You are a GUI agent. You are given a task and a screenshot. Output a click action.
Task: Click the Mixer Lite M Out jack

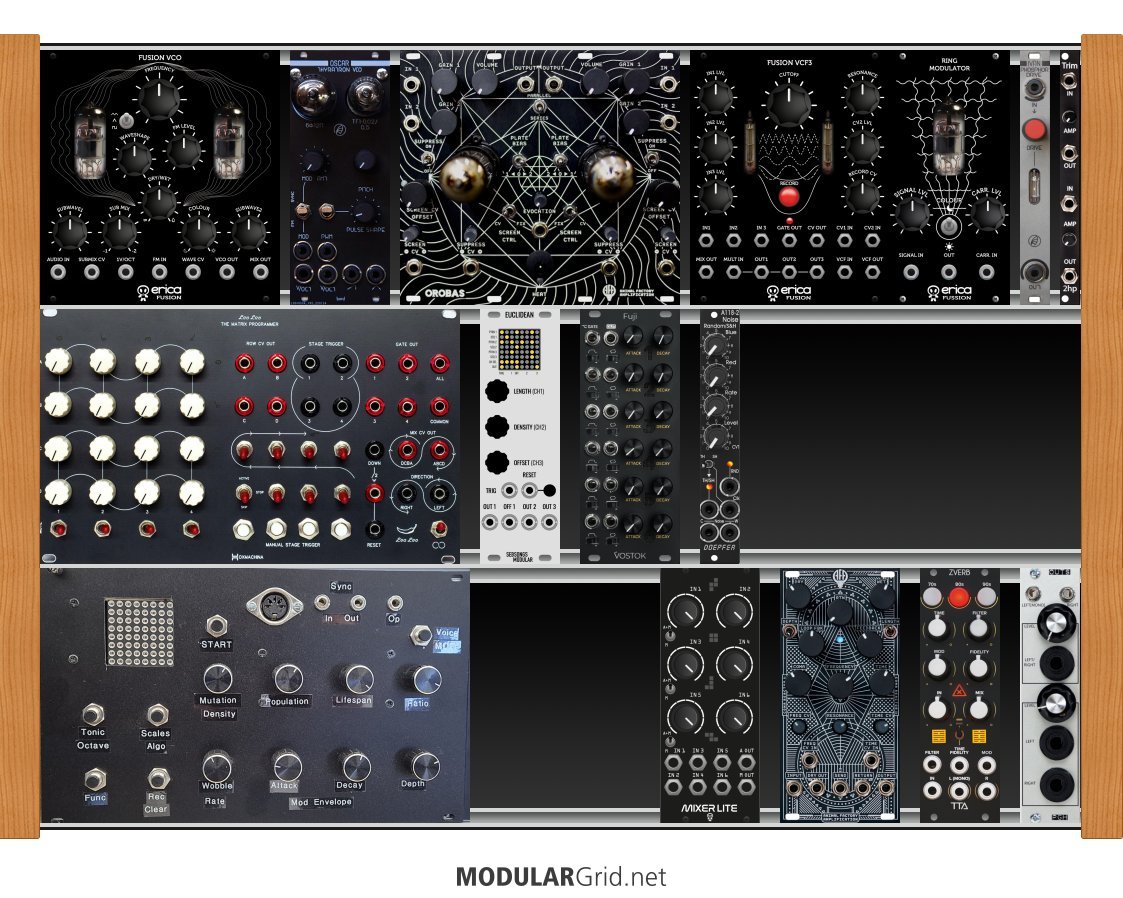(746, 787)
